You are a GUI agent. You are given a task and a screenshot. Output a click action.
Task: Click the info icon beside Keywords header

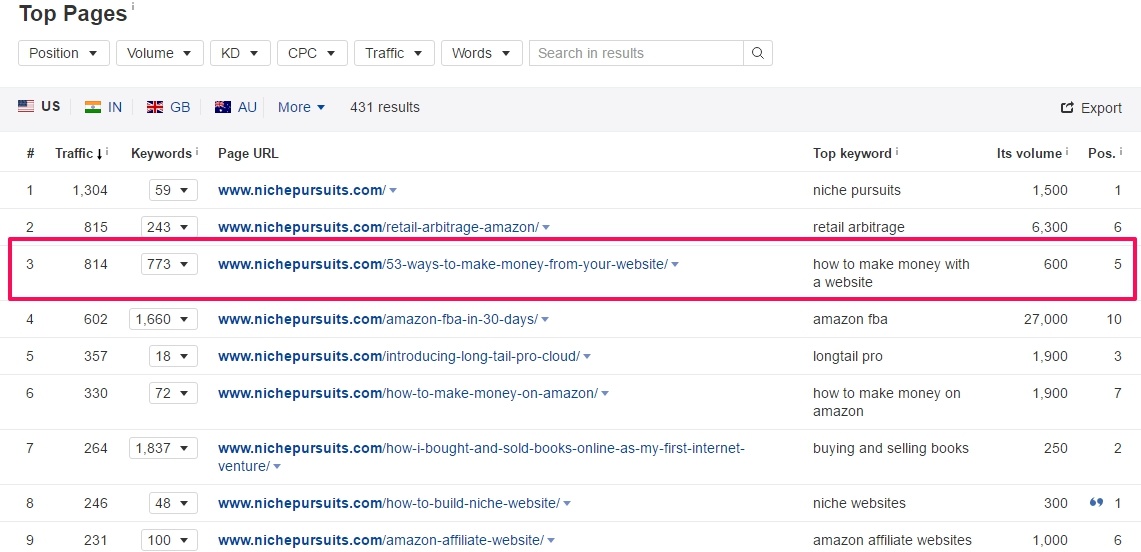coord(197,151)
